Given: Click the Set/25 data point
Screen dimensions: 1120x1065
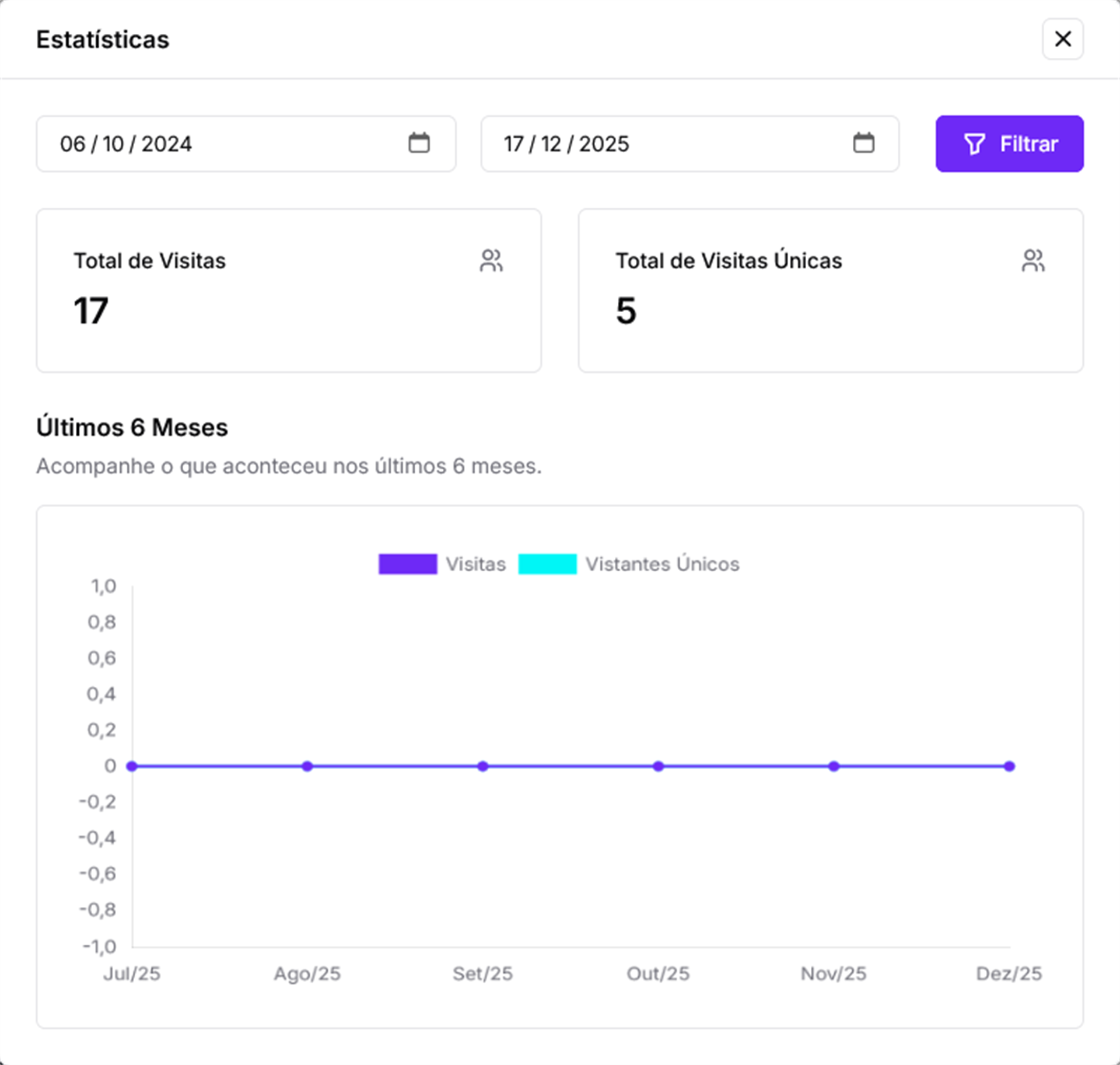Looking at the screenshot, I should tap(482, 766).
